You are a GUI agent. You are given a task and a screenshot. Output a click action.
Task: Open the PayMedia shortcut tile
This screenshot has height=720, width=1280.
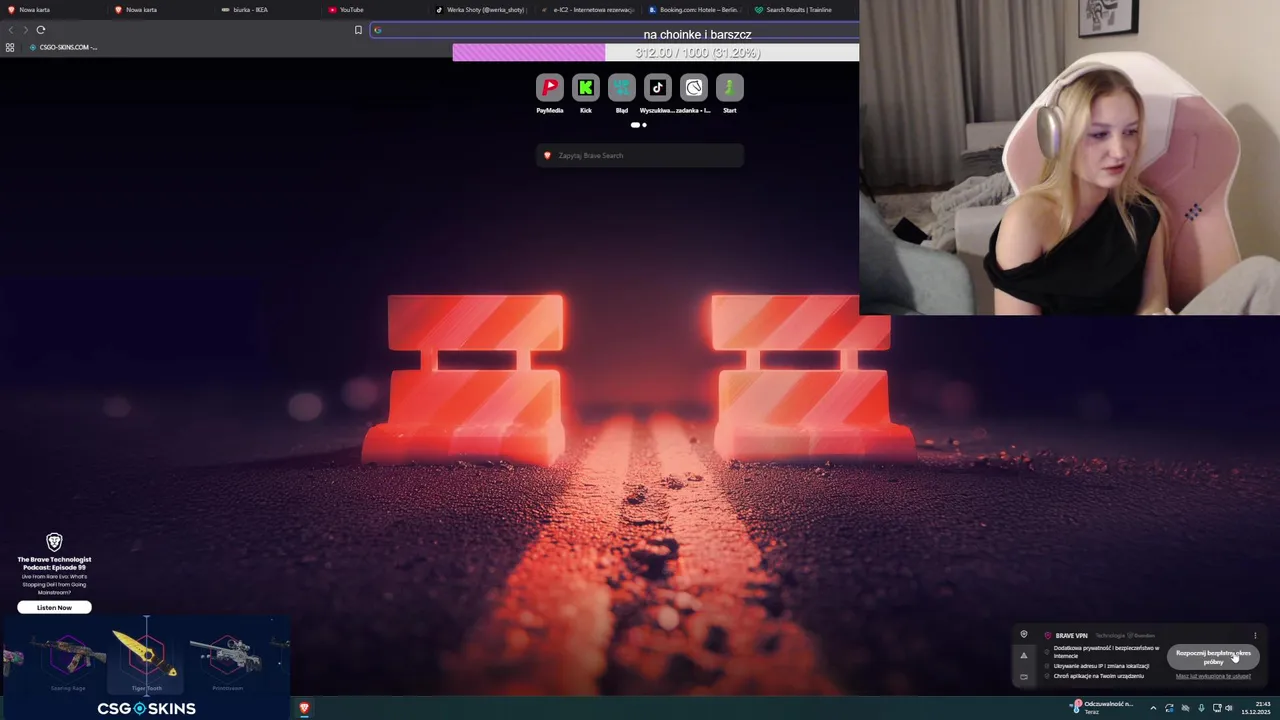tap(549, 88)
